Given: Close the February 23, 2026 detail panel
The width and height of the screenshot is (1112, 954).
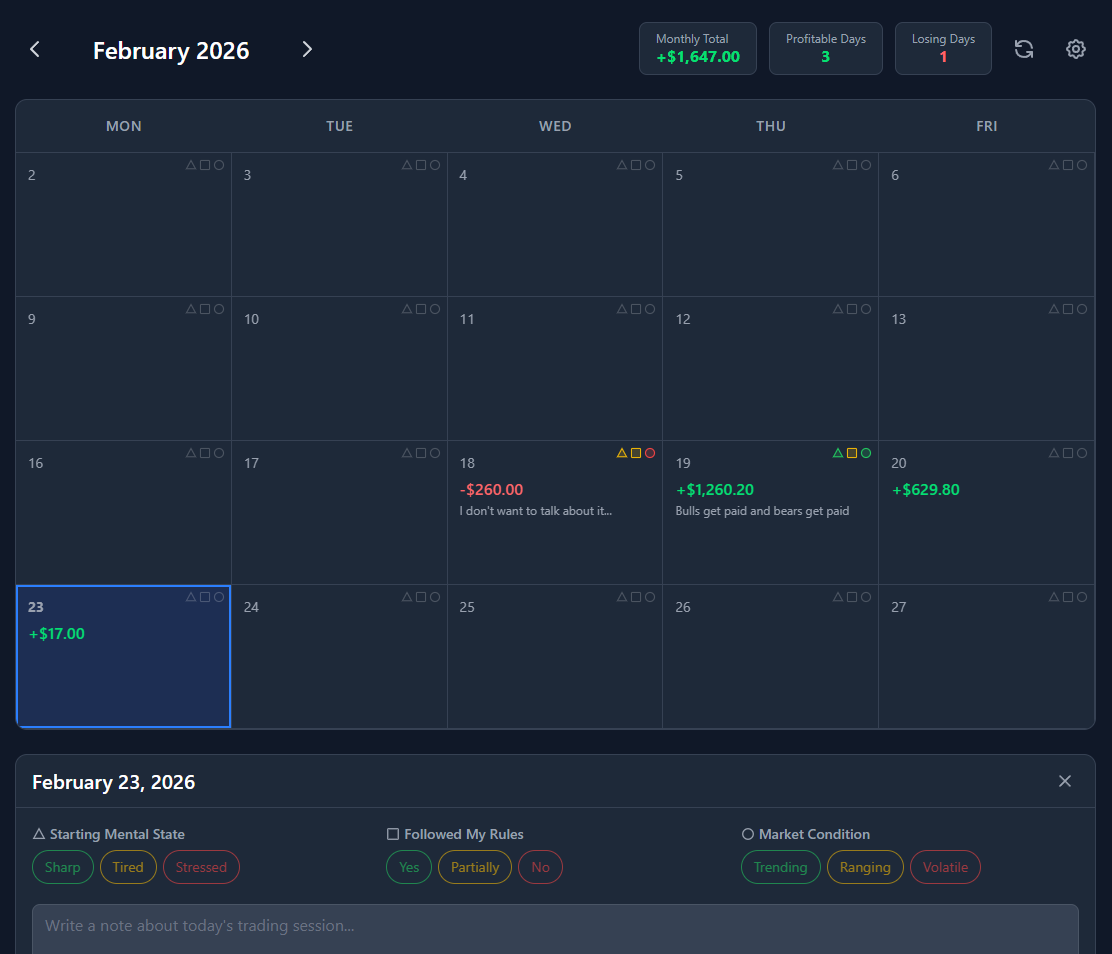Looking at the screenshot, I should 1064,781.
